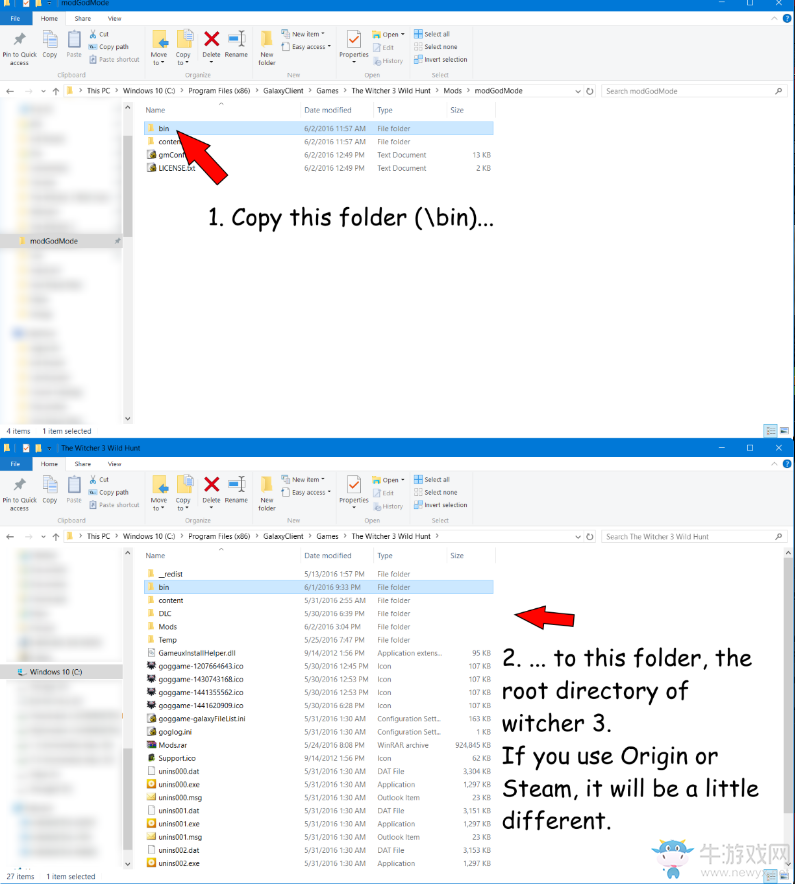Click Cut in modGodMode window ribbon
Screen dimensions: 795x884
[99, 34]
